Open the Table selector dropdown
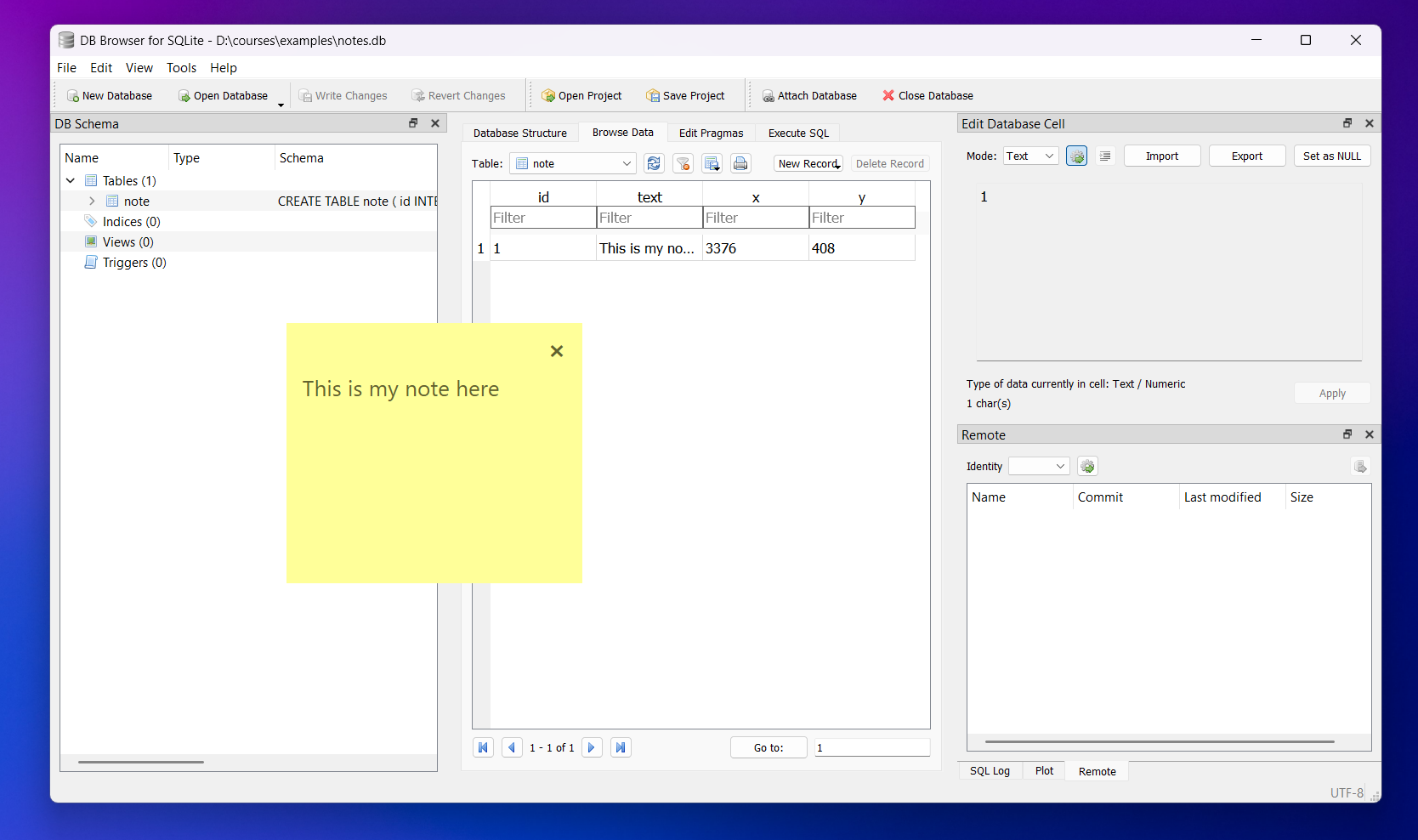 tap(573, 164)
